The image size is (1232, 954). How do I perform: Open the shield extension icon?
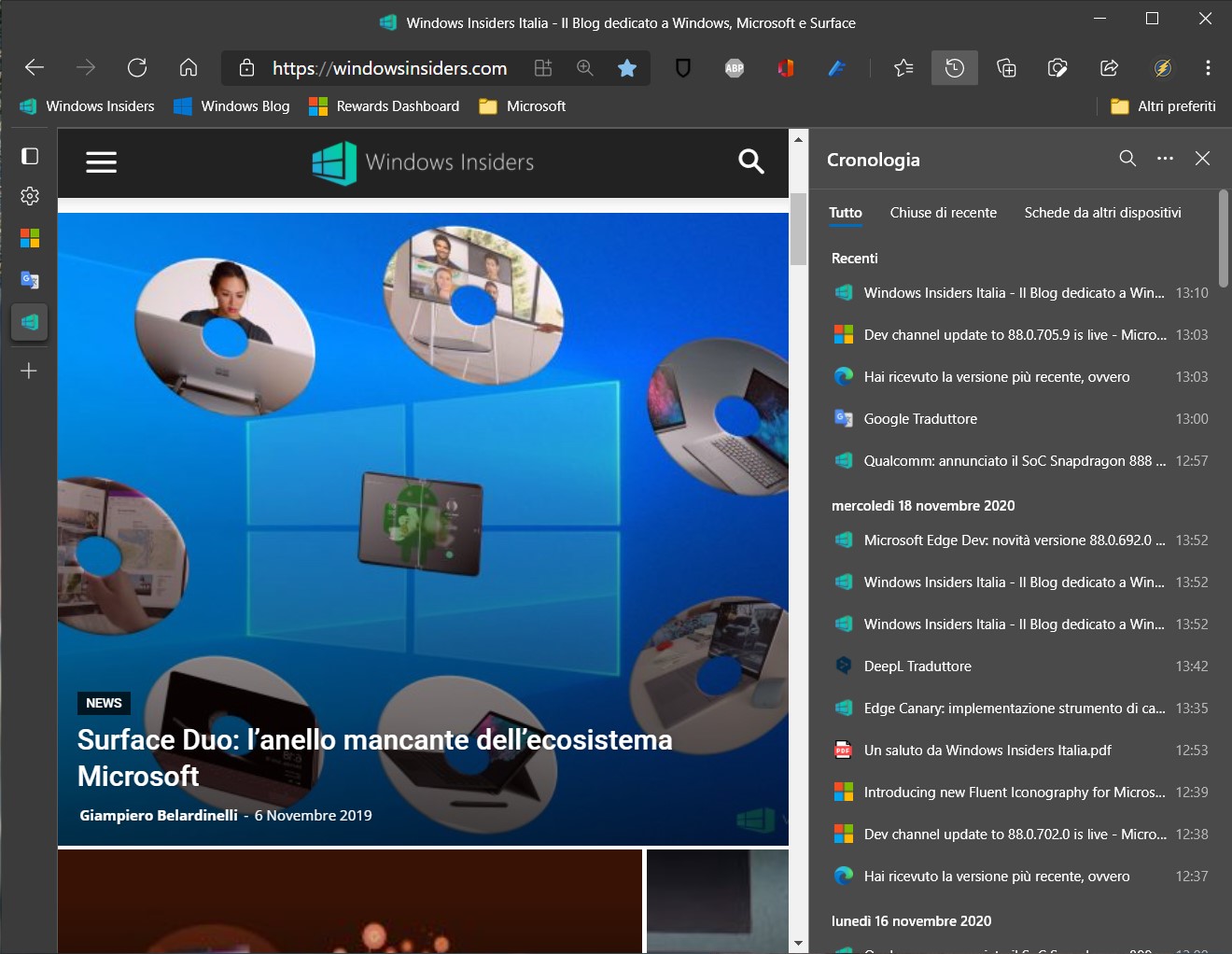tap(683, 67)
